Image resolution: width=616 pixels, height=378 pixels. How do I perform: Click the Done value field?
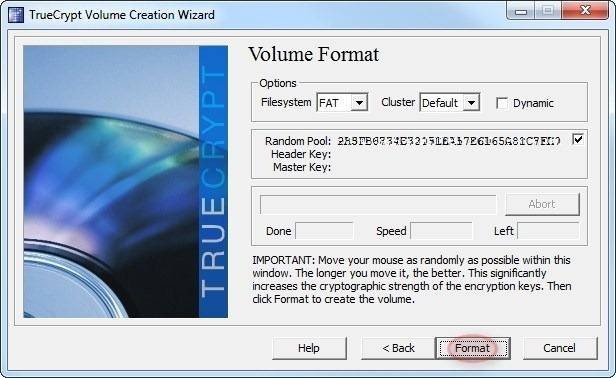324,231
